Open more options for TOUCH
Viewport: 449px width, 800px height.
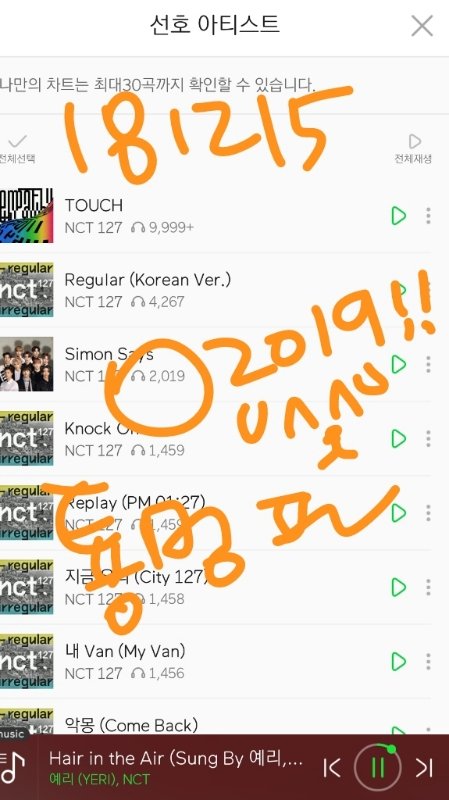click(x=428, y=216)
